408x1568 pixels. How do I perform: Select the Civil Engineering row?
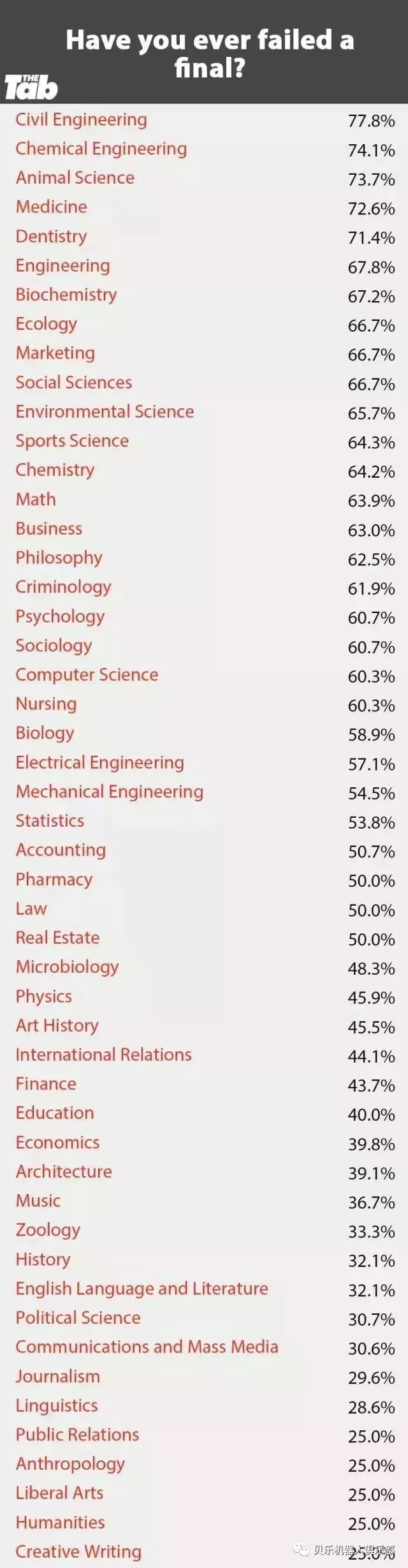tap(204, 120)
